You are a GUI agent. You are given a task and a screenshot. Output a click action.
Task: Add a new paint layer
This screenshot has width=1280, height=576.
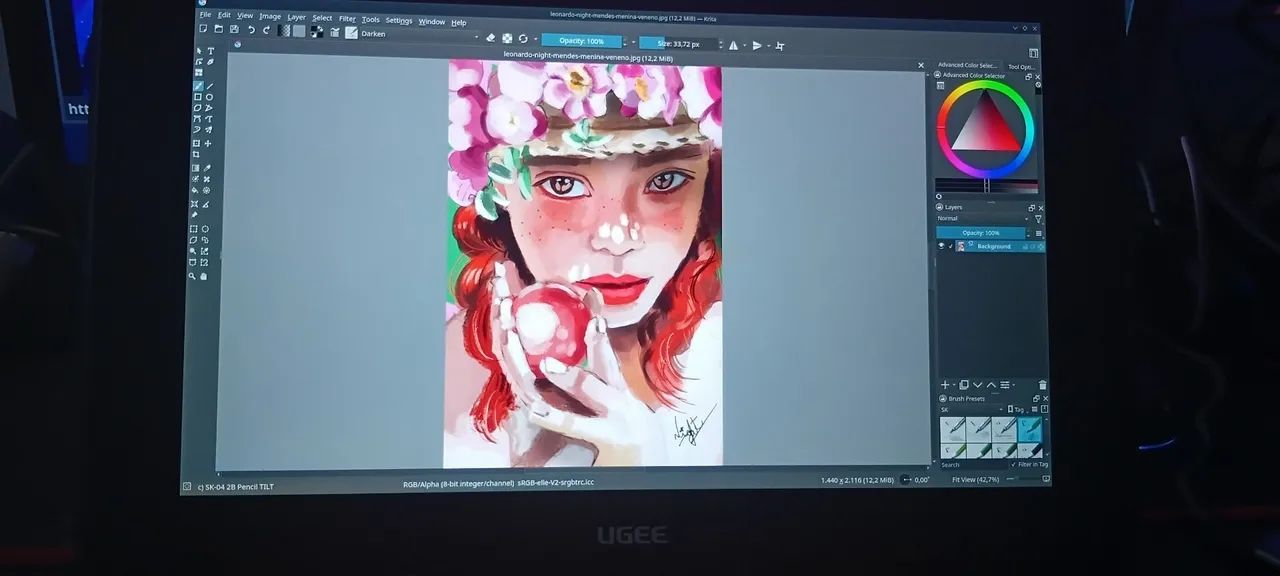coord(945,385)
